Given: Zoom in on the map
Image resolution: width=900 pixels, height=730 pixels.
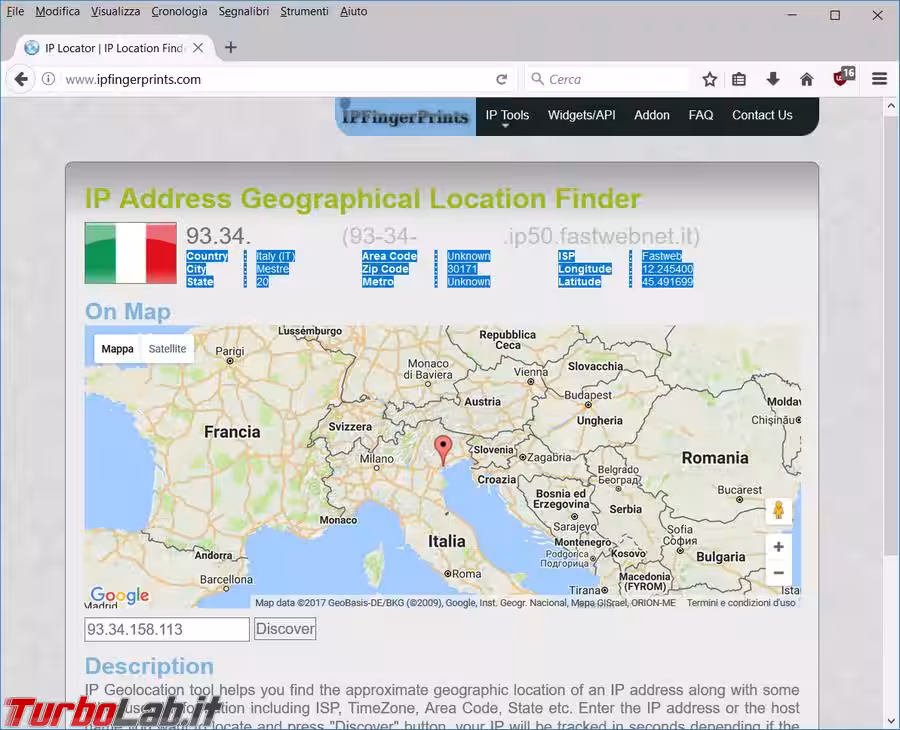Looking at the screenshot, I should [x=779, y=547].
